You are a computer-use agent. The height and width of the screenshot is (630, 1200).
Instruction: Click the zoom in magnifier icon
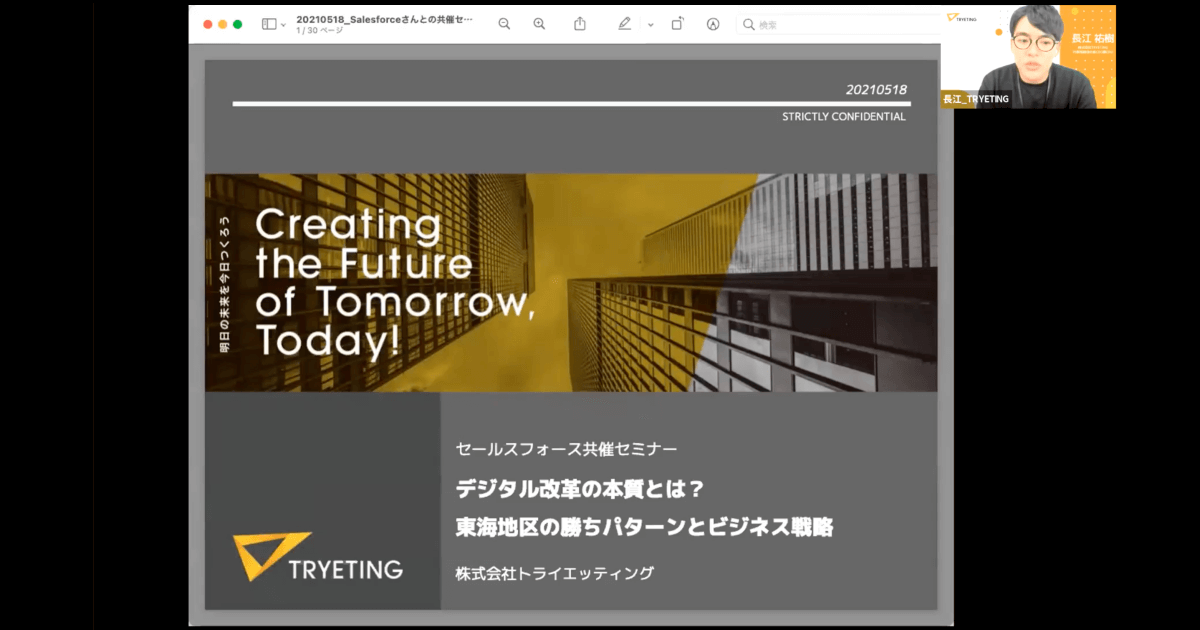pos(539,24)
